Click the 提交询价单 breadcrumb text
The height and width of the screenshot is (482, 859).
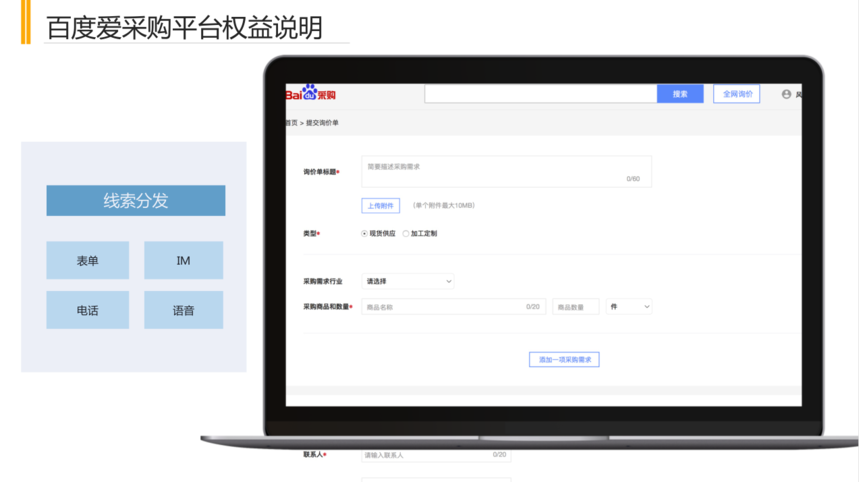click(x=322, y=123)
